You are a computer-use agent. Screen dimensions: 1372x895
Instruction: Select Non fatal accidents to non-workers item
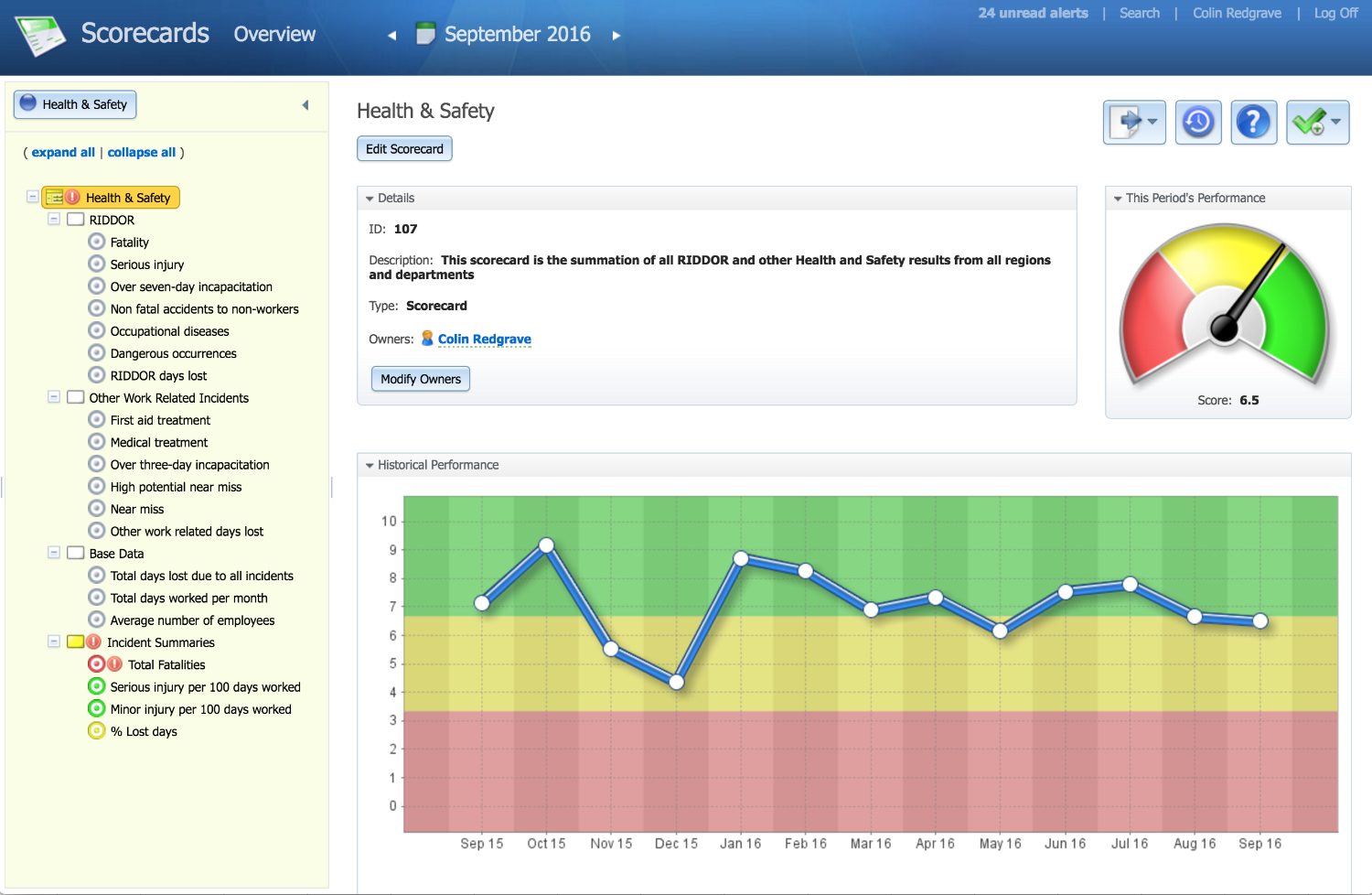click(205, 308)
